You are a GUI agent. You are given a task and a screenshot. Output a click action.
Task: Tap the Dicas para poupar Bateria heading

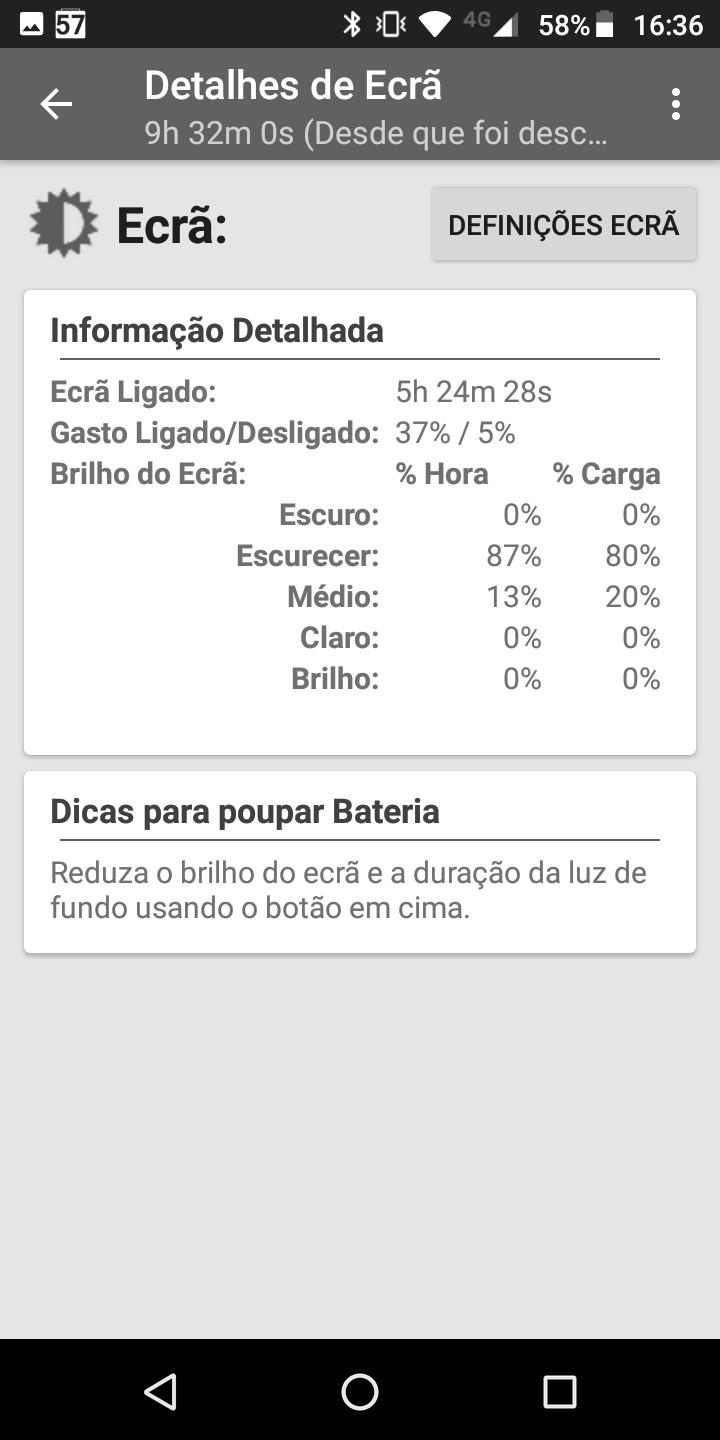coord(245,811)
